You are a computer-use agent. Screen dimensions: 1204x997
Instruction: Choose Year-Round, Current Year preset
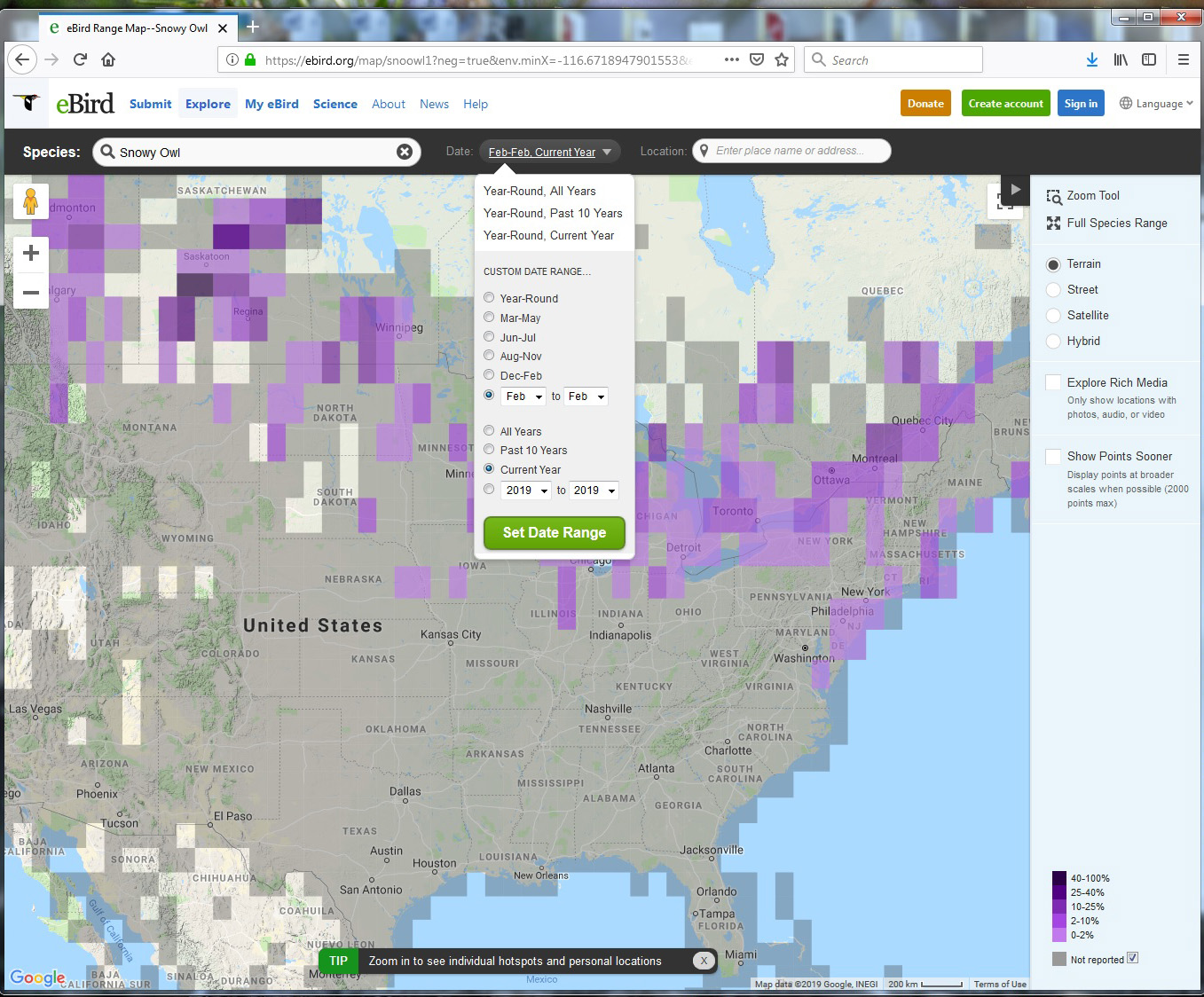548,235
